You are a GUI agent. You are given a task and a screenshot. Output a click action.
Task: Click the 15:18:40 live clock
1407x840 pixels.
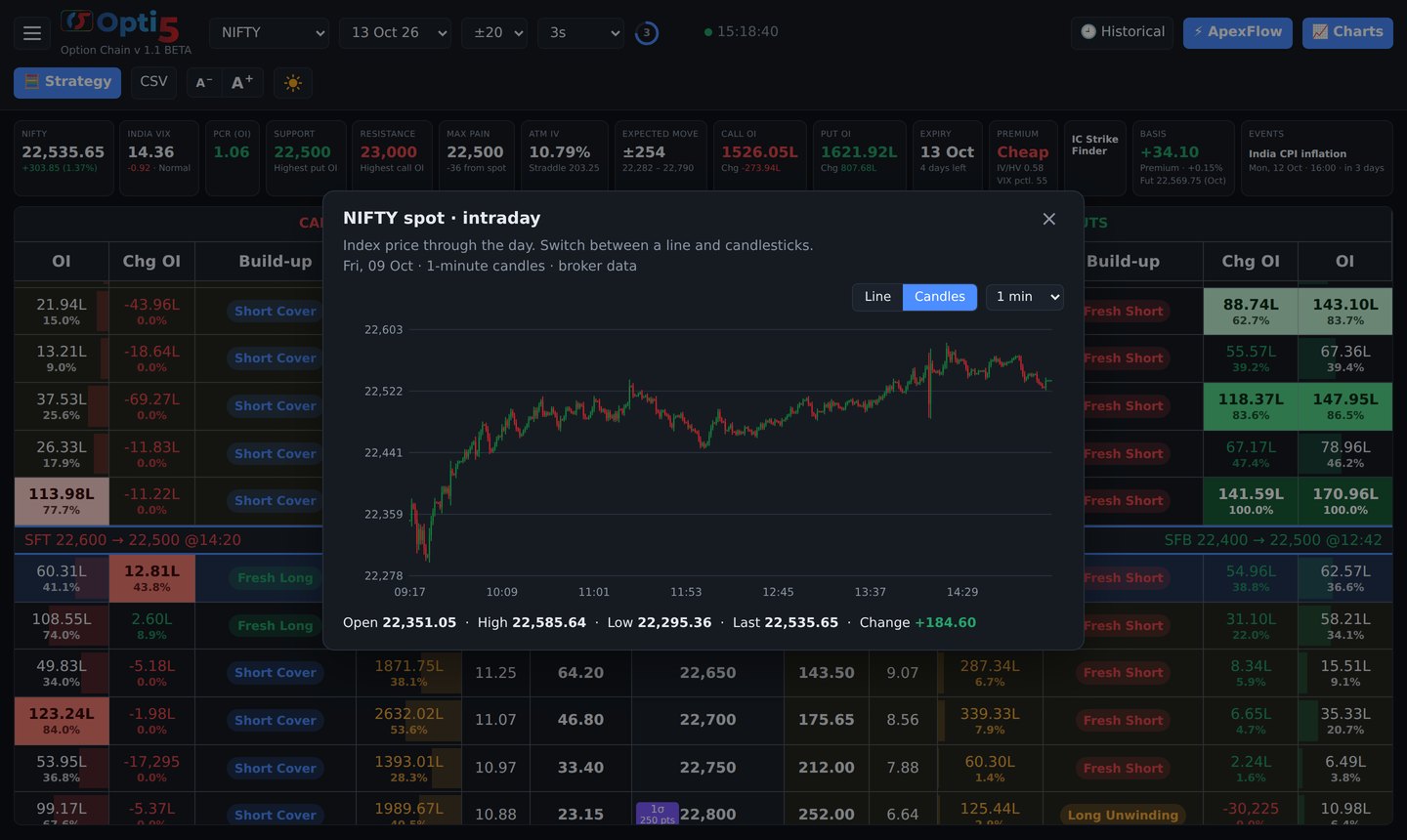(741, 32)
